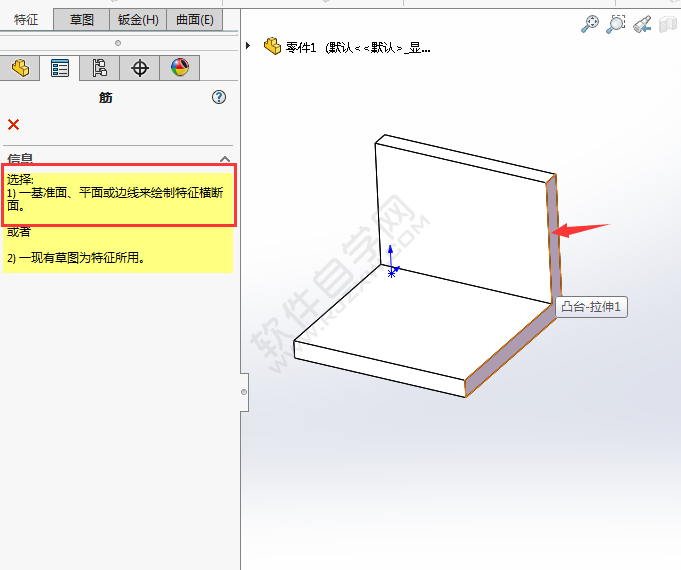Viewport: 681px width, 570px height.
Task: Click the Zoom to Area view icon
Action: 616,24
